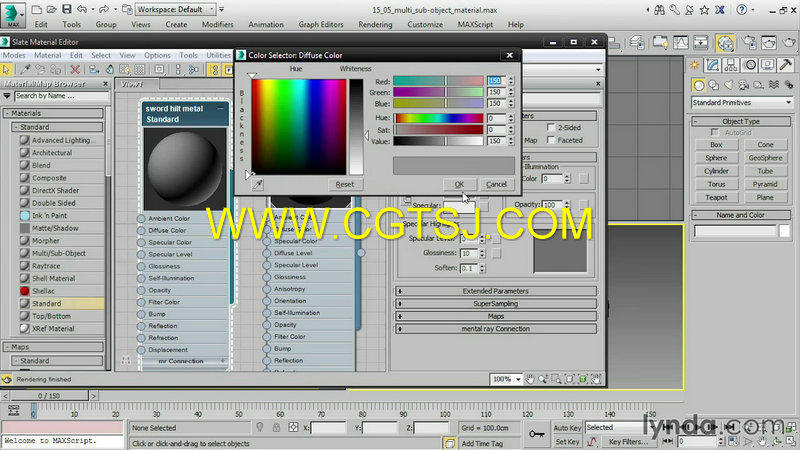Click the Search by Name field
Image resolution: width=800 pixels, height=450 pixels.
coord(61,96)
